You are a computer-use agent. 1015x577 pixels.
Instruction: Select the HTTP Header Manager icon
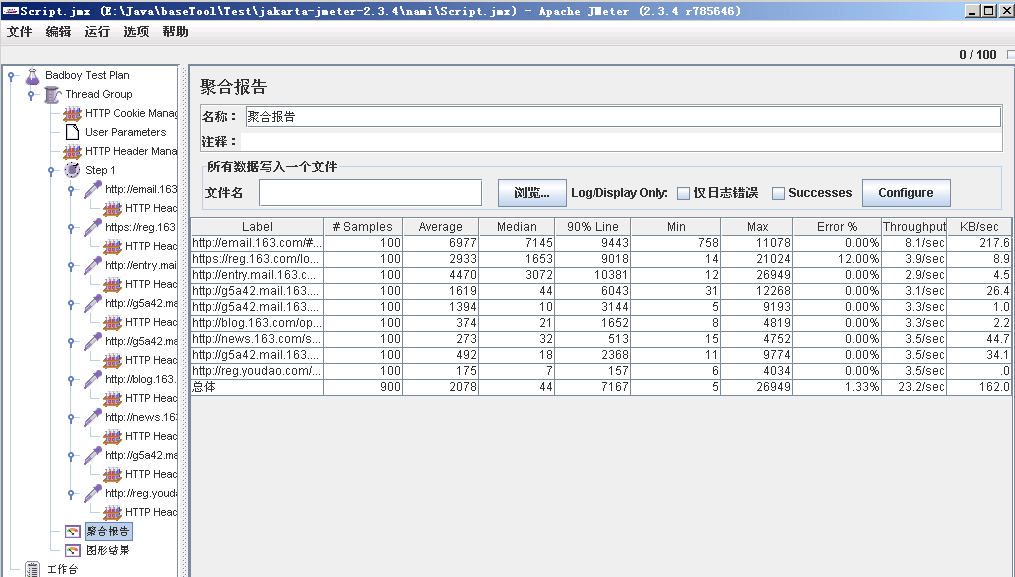pos(71,151)
